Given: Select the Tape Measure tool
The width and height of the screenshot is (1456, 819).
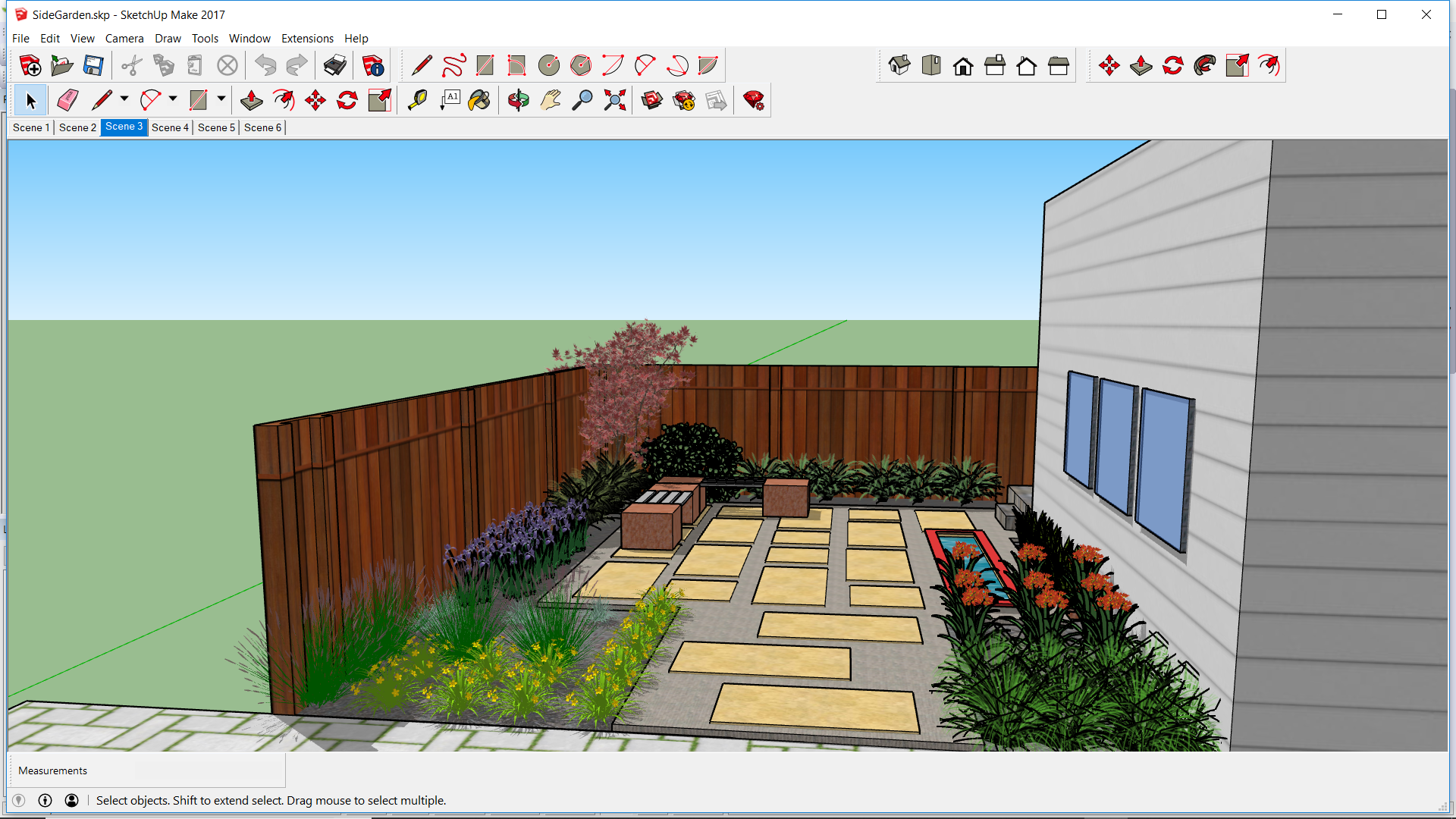Looking at the screenshot, I should 417,100.
